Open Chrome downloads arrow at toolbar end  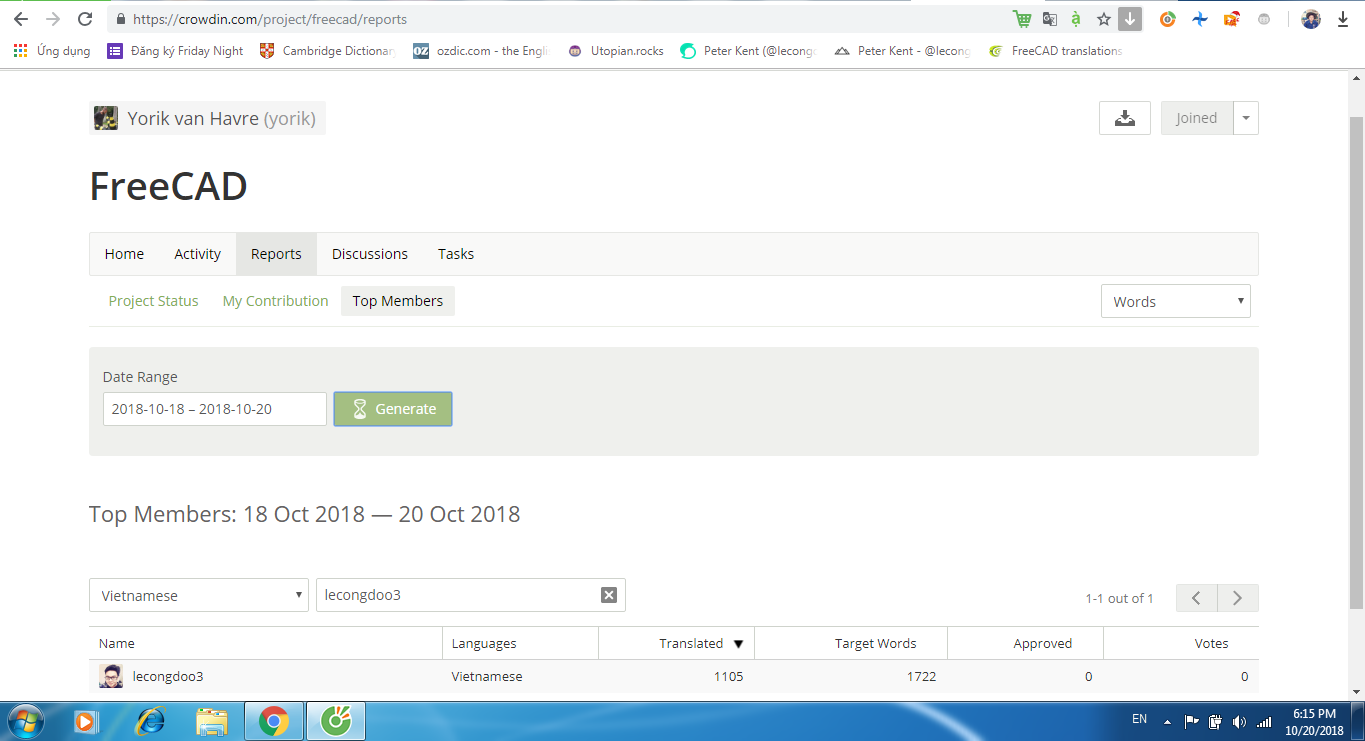(x=1342, y=19)
